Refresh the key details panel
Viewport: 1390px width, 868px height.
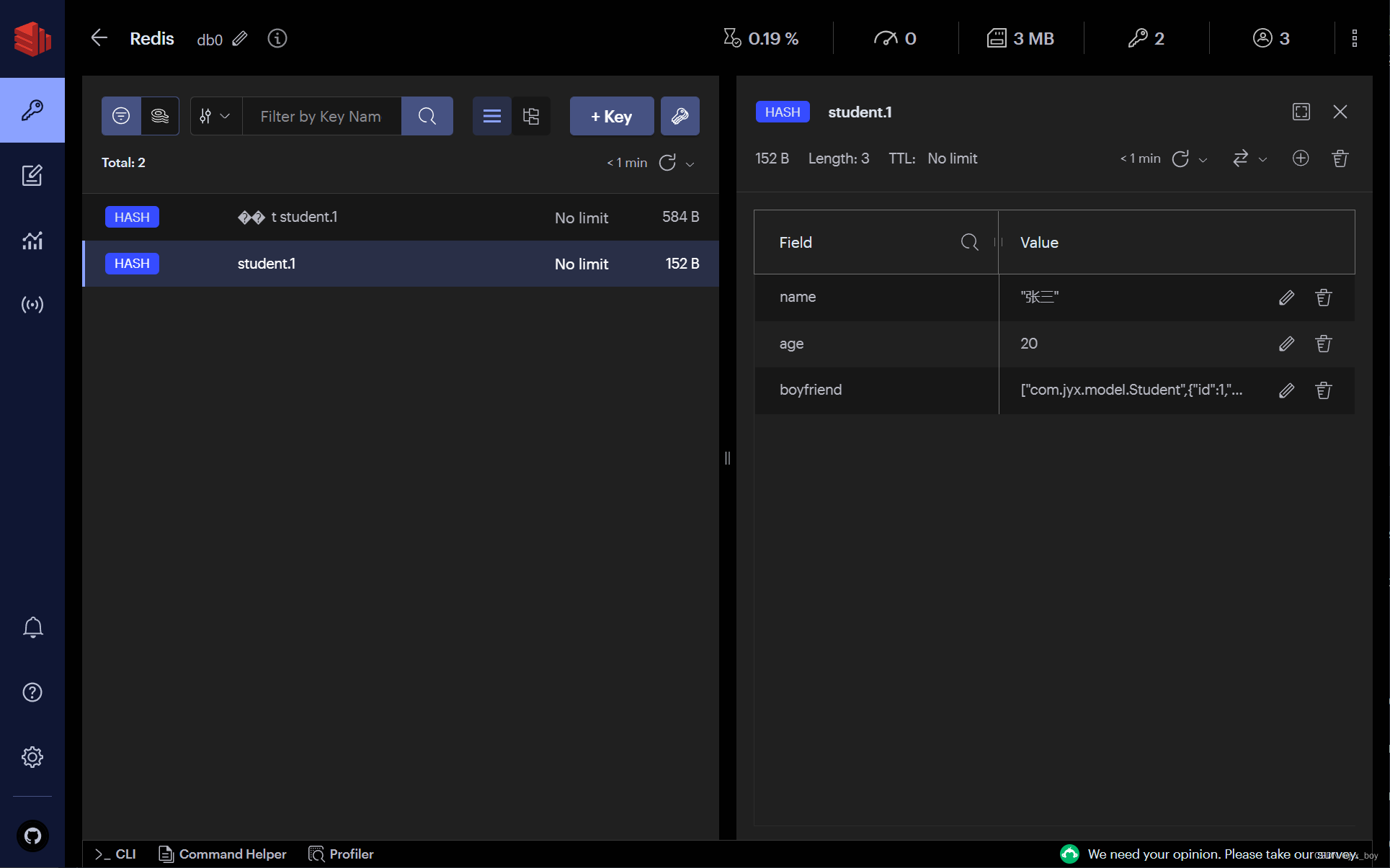click(x=1180, y=158)
